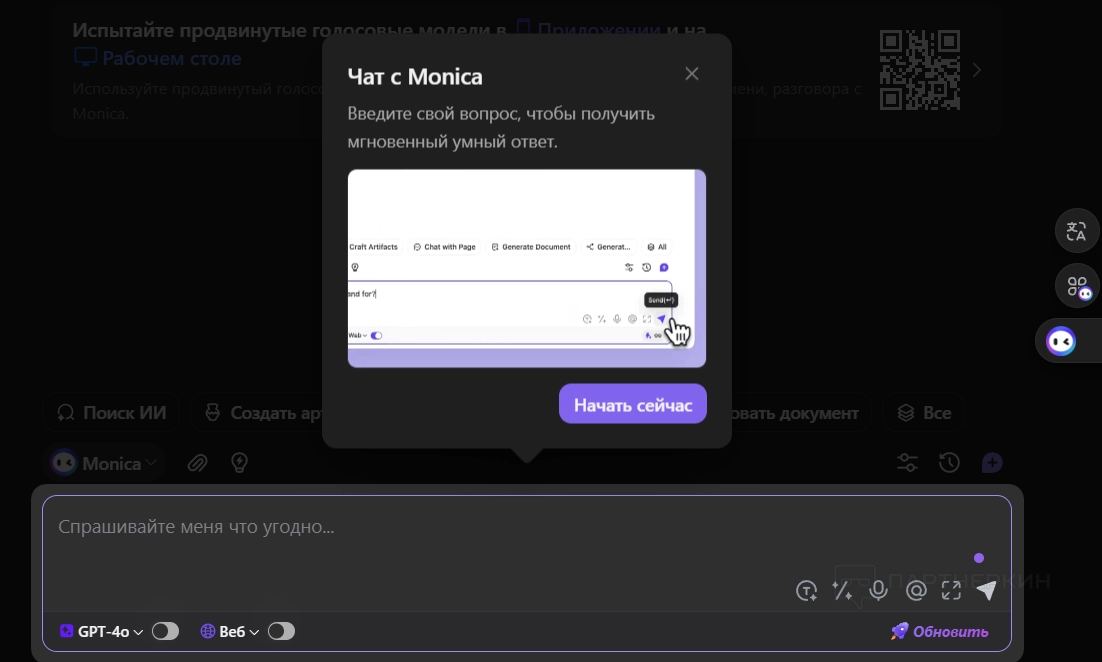This screenshot has height=662, width=1102.
Task: Click the Monica avatar floating icon
Action: [1061, 342]
